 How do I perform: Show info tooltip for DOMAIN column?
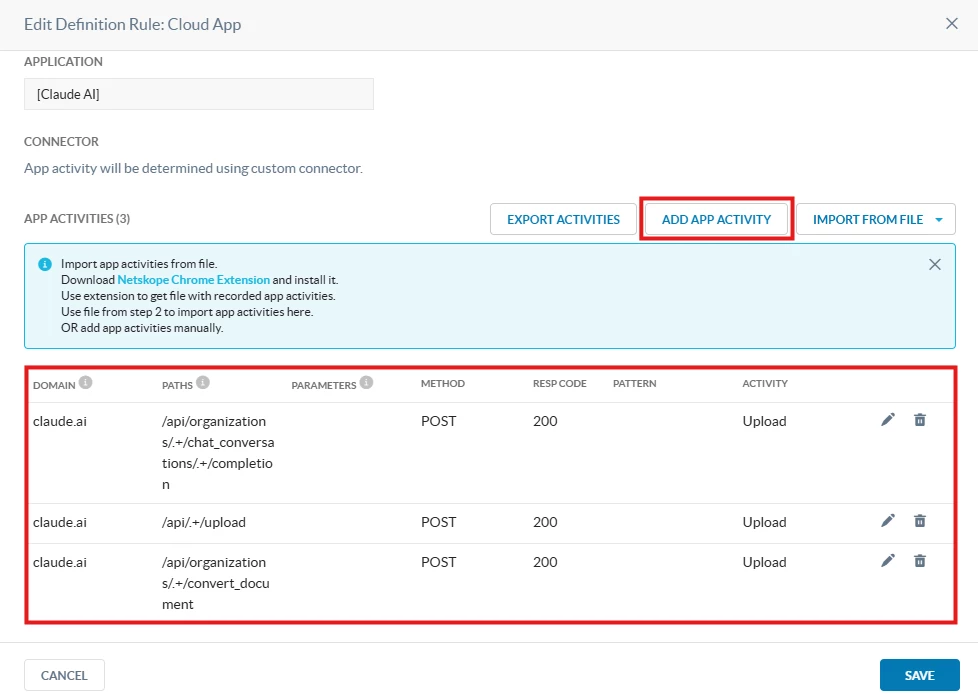point(85,382)
